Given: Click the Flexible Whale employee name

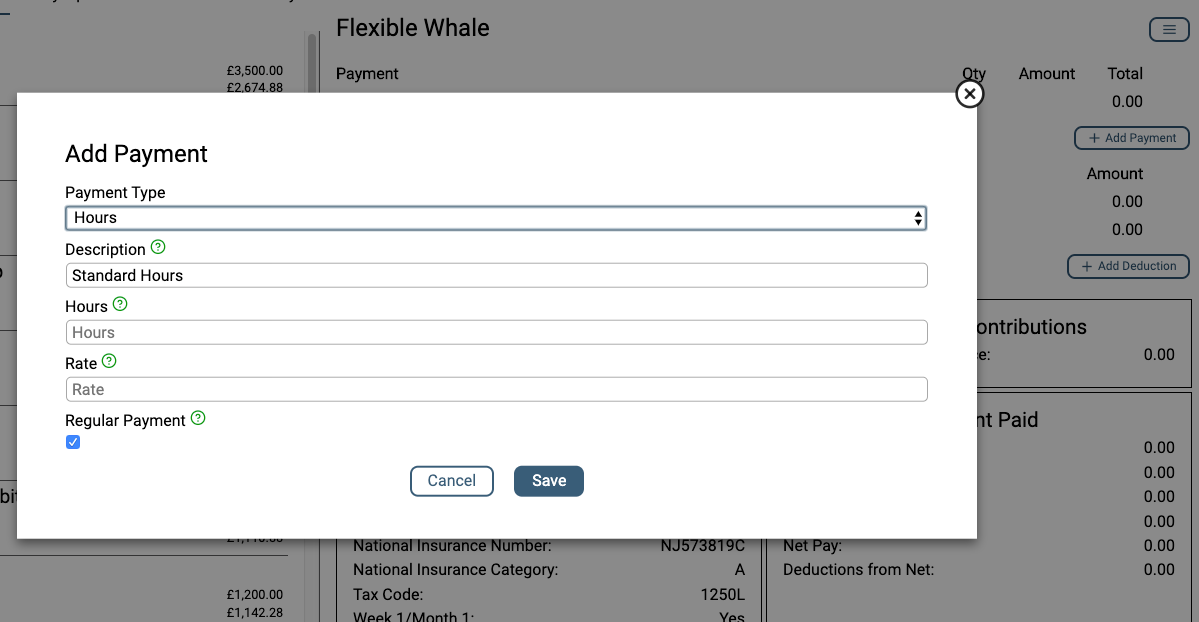Looking at the screenshot, I should coord(413,28).
